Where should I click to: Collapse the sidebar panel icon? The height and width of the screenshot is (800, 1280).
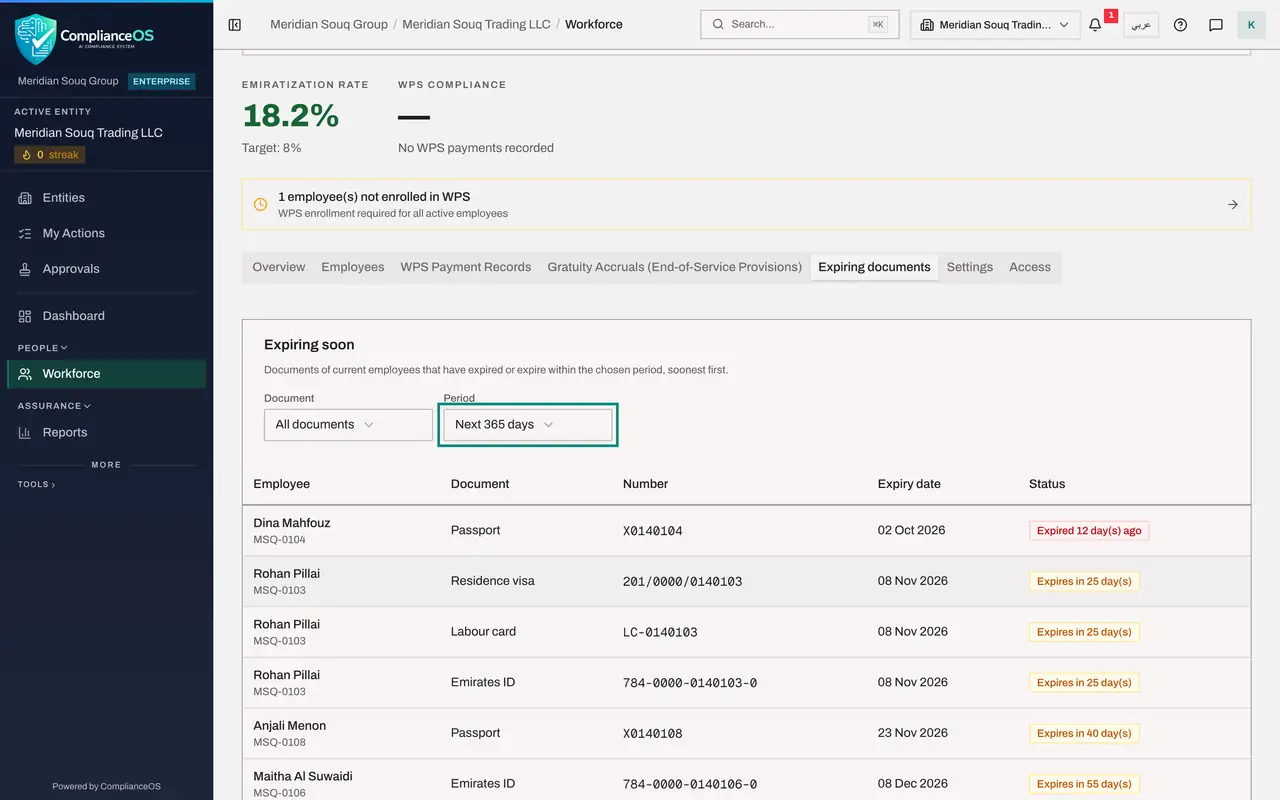point(235,24)
